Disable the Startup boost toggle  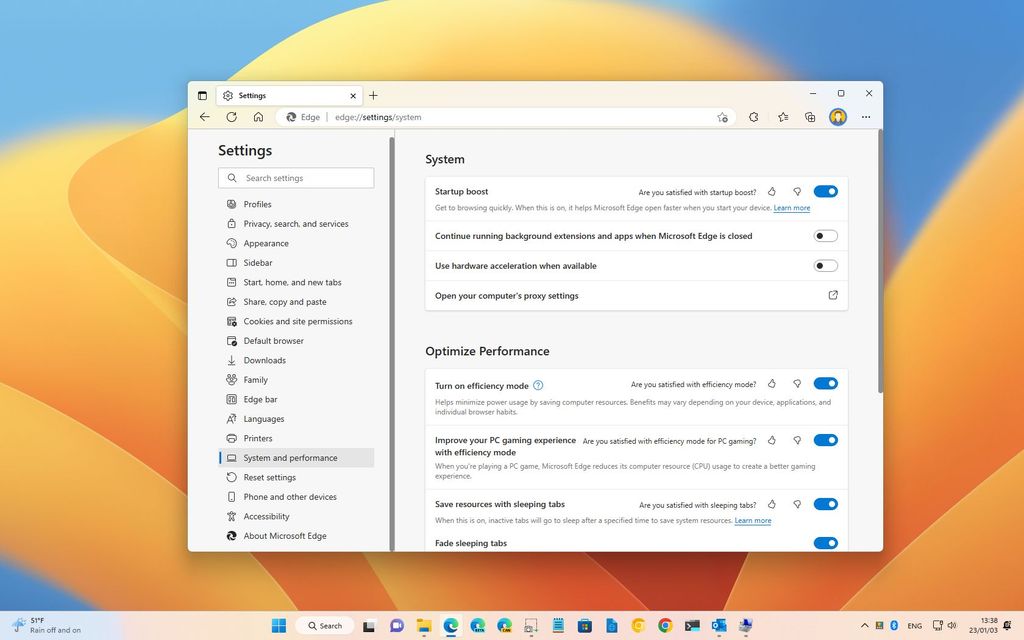tap(825, 191)
